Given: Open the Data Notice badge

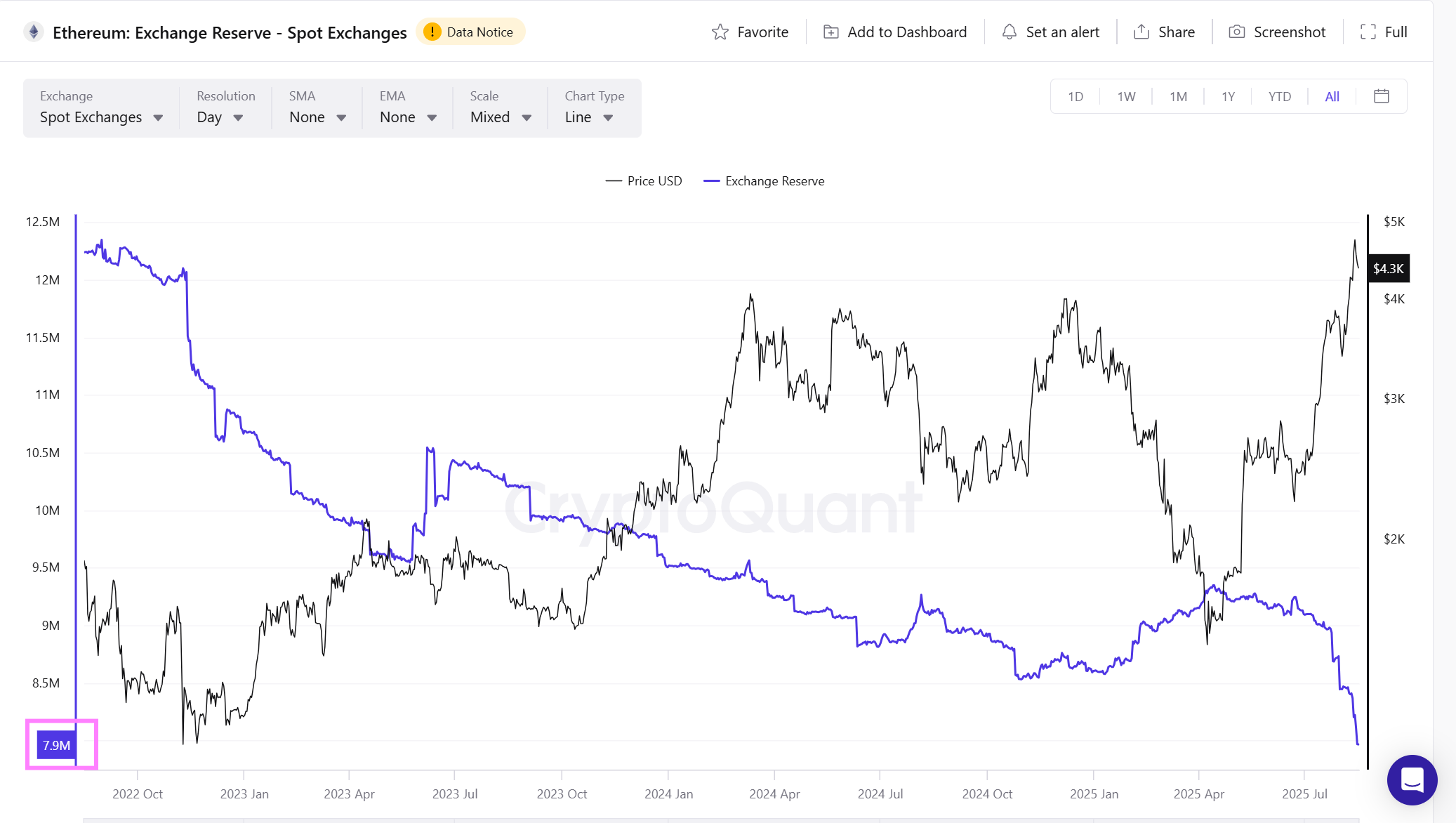Looking at the screenshot, I should [x=470, y=32].
